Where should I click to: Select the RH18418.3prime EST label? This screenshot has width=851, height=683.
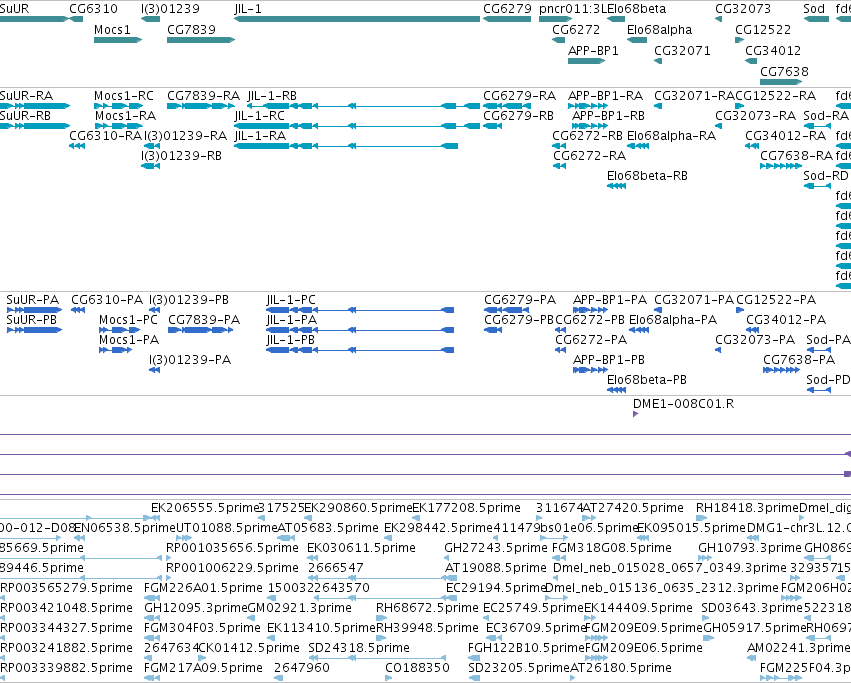click(747, 508)
